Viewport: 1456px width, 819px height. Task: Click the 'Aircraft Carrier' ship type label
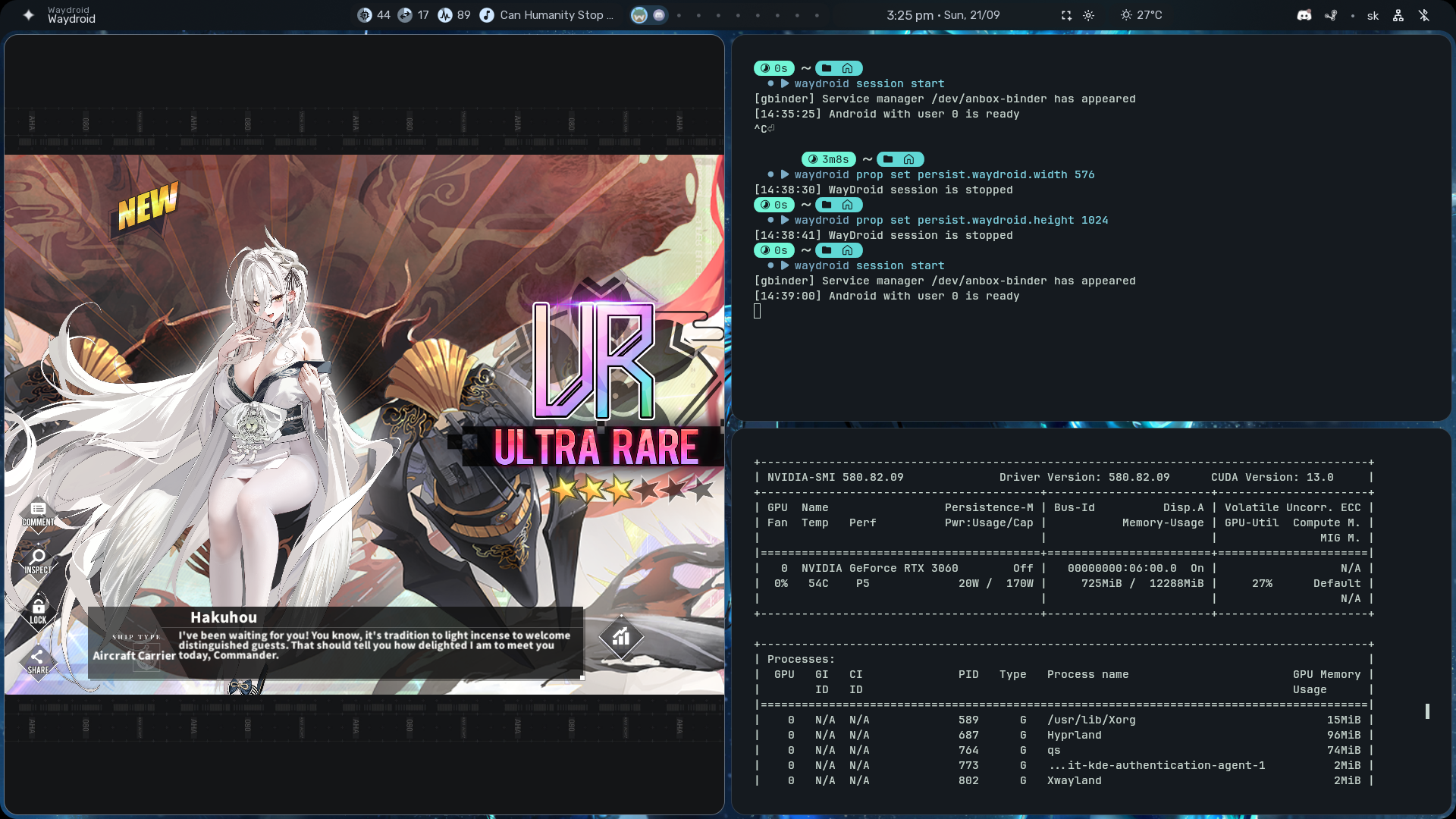point(134,655)
